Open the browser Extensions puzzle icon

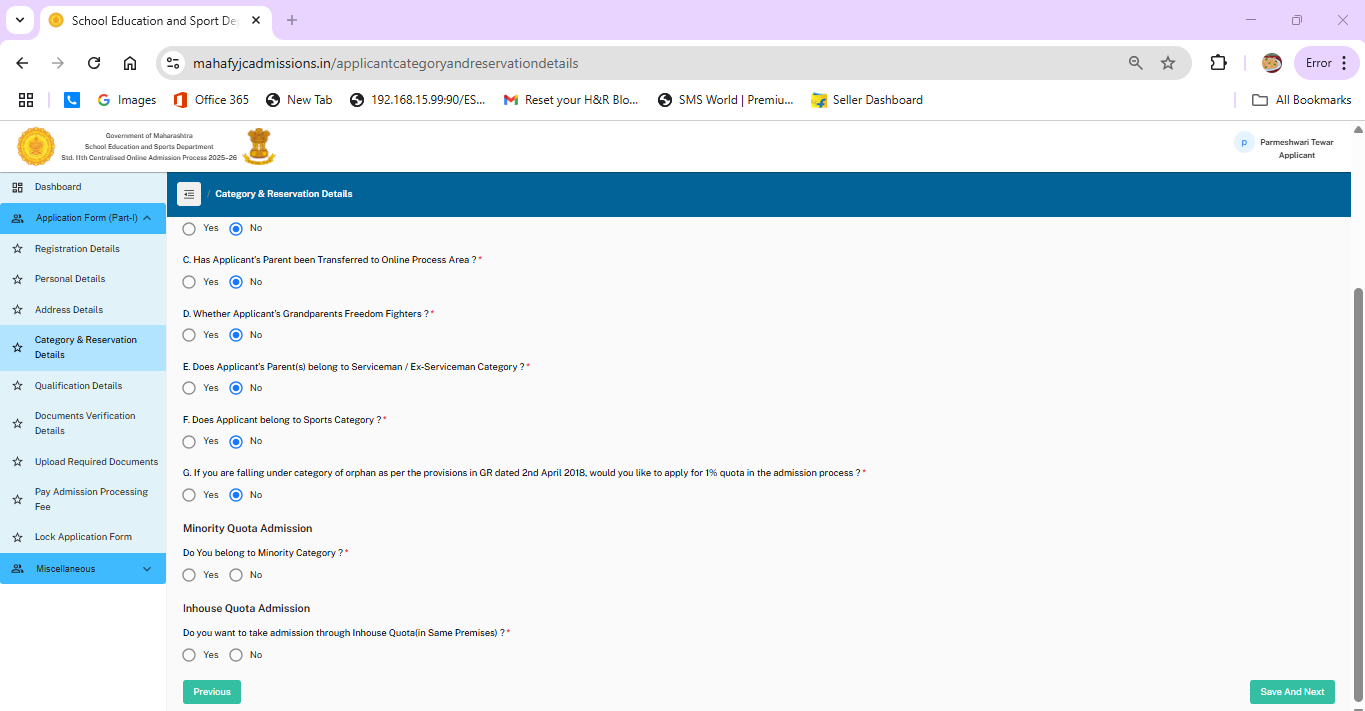[1218, 63]
